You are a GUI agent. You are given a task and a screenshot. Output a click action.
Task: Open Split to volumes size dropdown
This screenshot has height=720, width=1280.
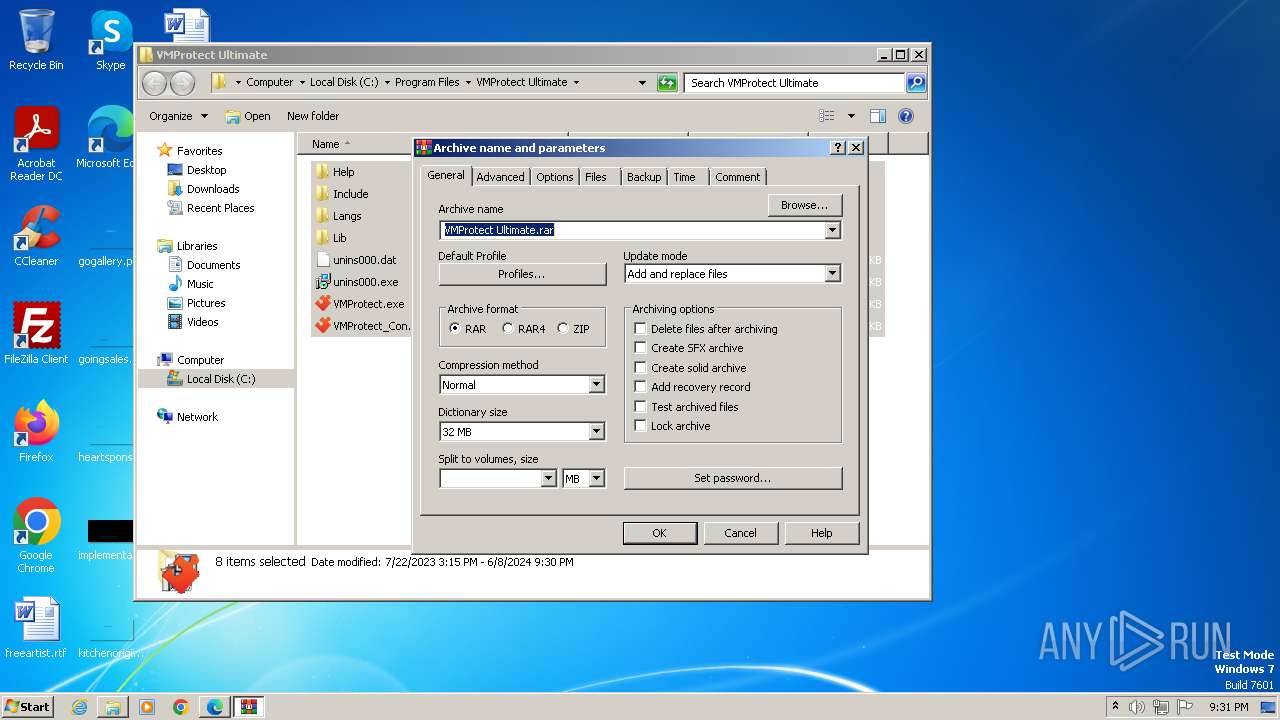coord(548,479)
